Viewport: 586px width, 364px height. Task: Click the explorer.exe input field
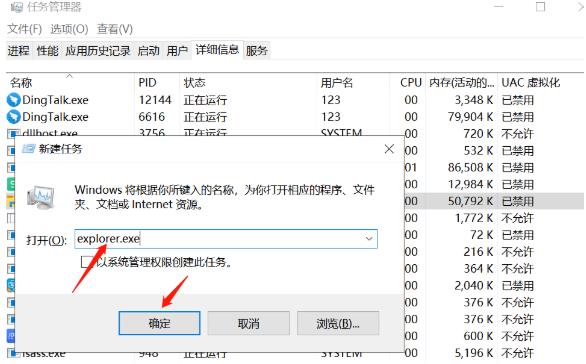tap(226, 239)
